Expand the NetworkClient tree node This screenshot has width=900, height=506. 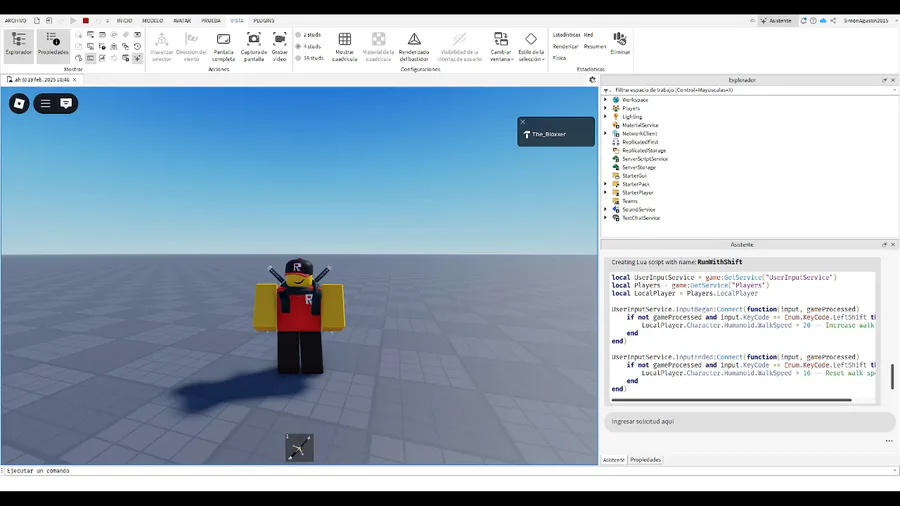[606, 133]
